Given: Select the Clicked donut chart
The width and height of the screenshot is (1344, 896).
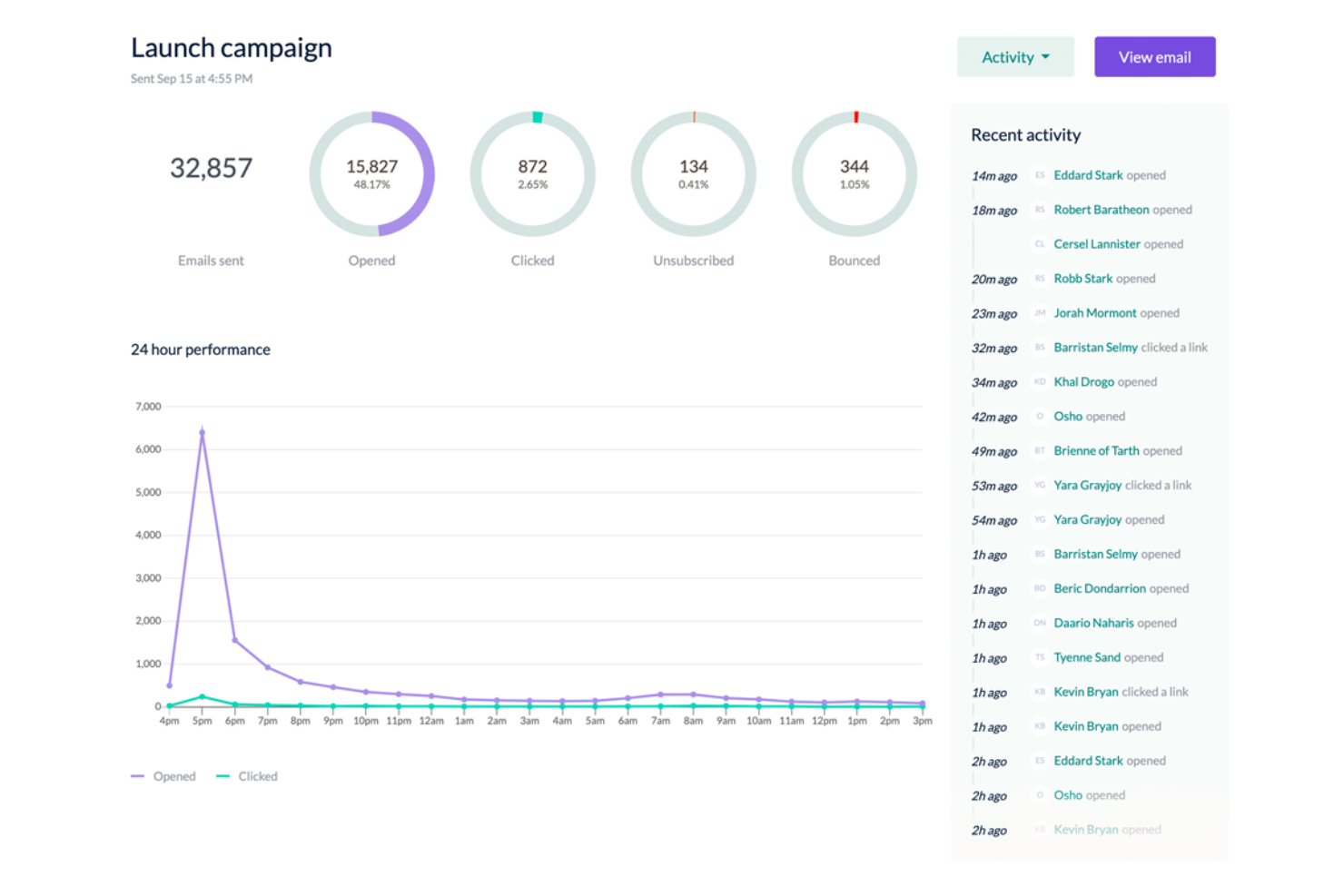Looking at the screenshot, I should [x=532, y=174].
